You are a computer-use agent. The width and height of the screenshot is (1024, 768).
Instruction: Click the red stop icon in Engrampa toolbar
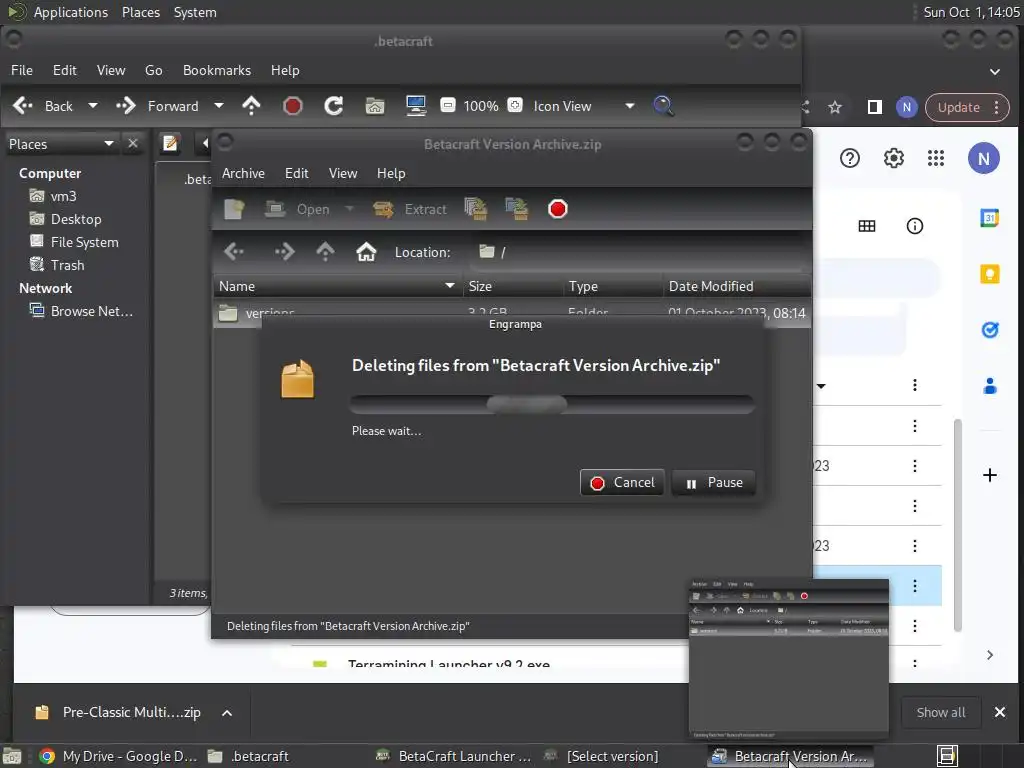tap(558, 209)
